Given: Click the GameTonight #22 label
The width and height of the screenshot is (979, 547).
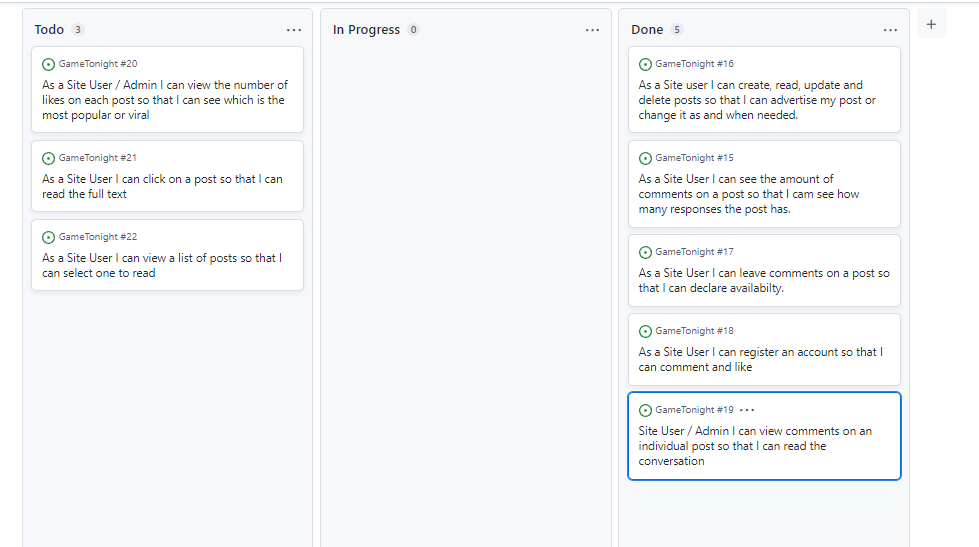Looking at the screenshot, I should [98, 237].
